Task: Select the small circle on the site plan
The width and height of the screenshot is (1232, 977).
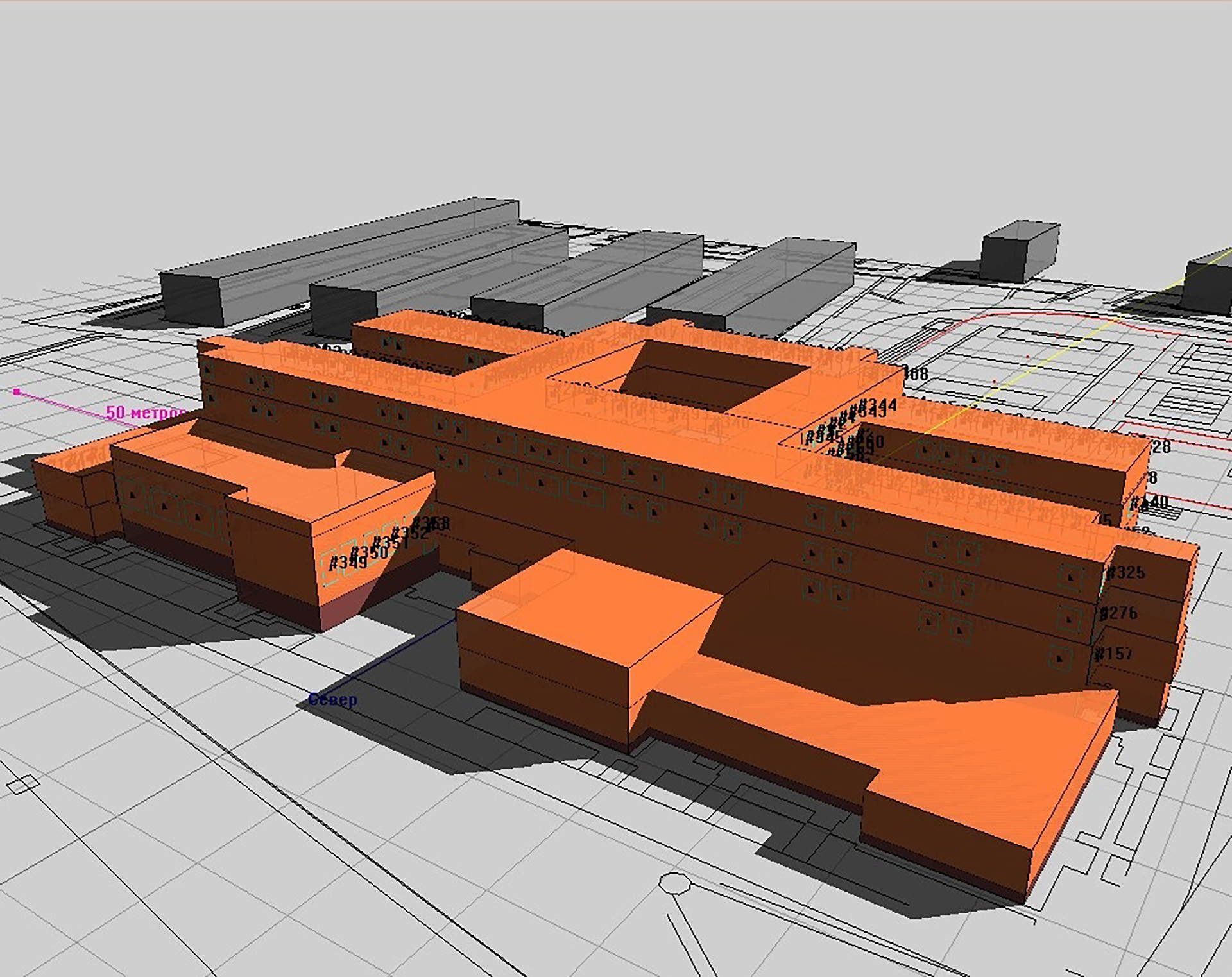Action: coord(674,883)
